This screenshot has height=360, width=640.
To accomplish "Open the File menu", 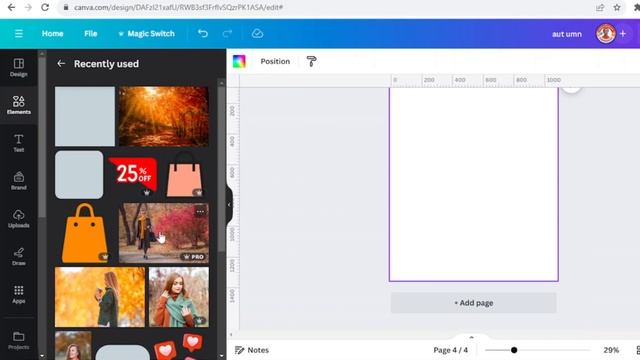I will point(91,33).
